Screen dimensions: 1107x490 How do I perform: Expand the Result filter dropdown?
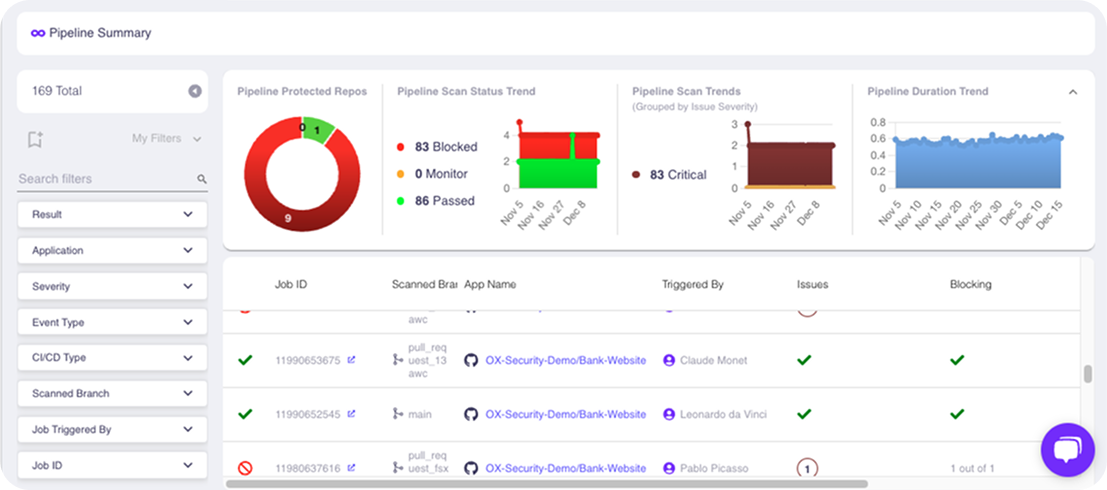112,215
